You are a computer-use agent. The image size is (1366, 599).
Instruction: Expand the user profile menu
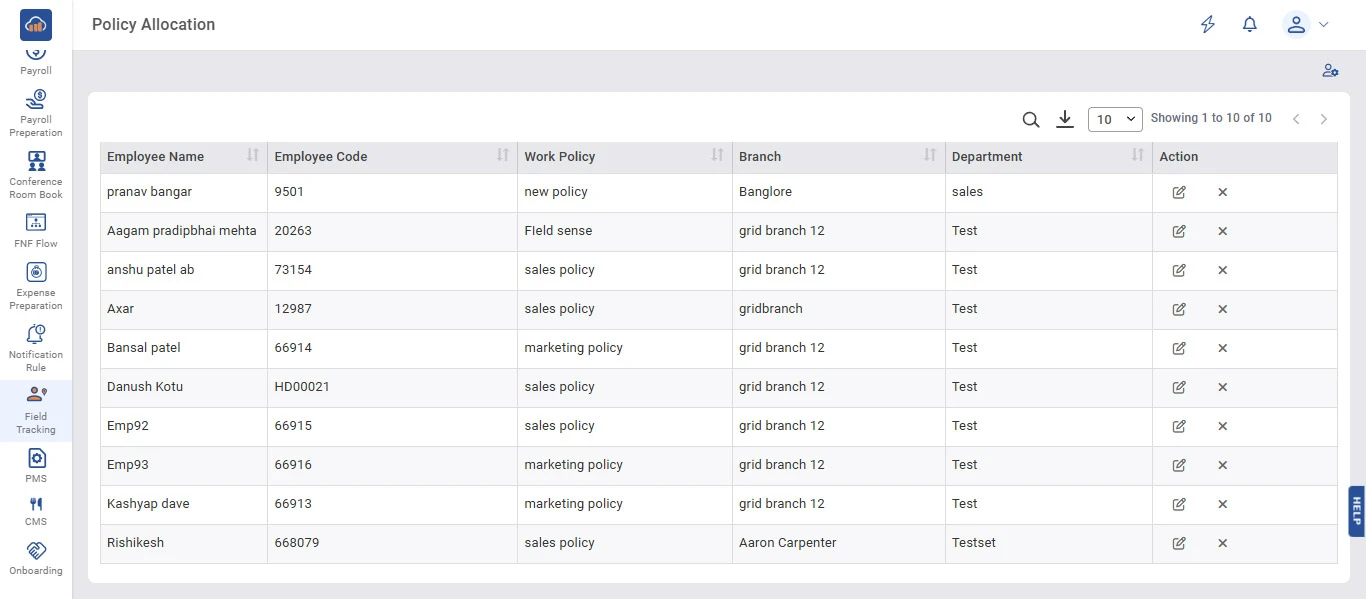pyautogui.click(x=1306, y=25)
